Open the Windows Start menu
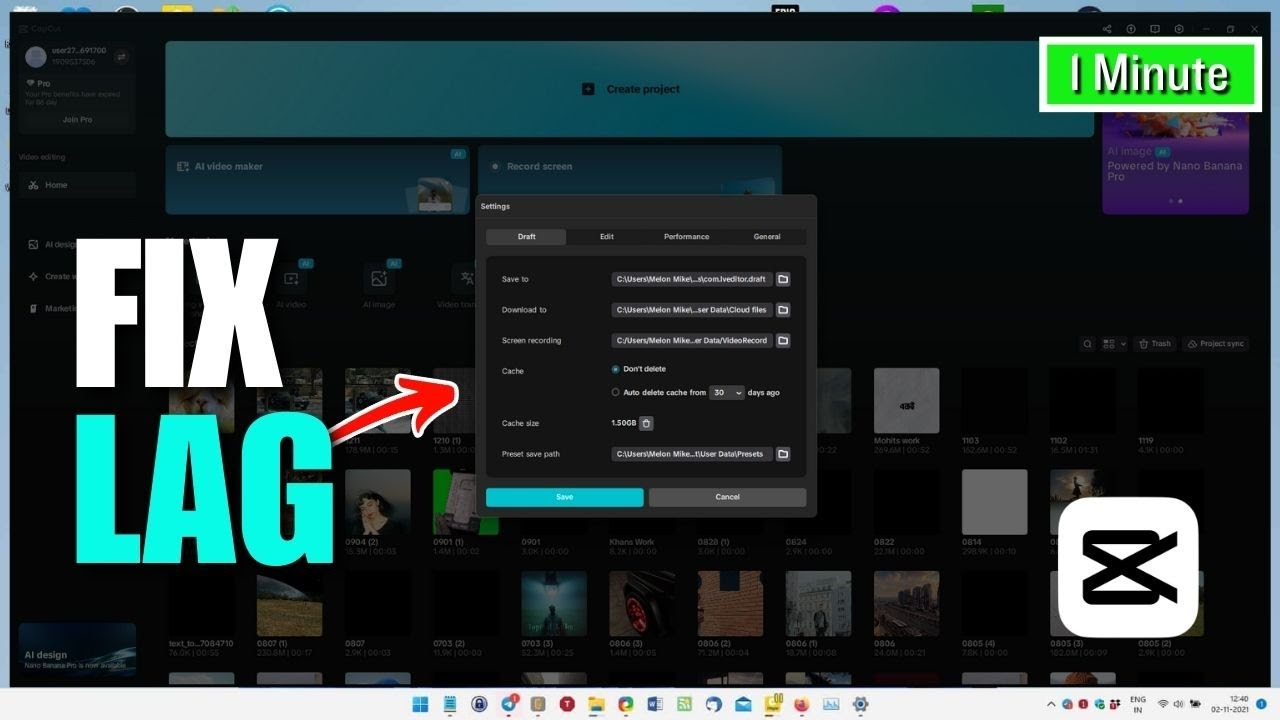Image resolution: width=1280 pixels, height=720 pixels. click(420, 704)
